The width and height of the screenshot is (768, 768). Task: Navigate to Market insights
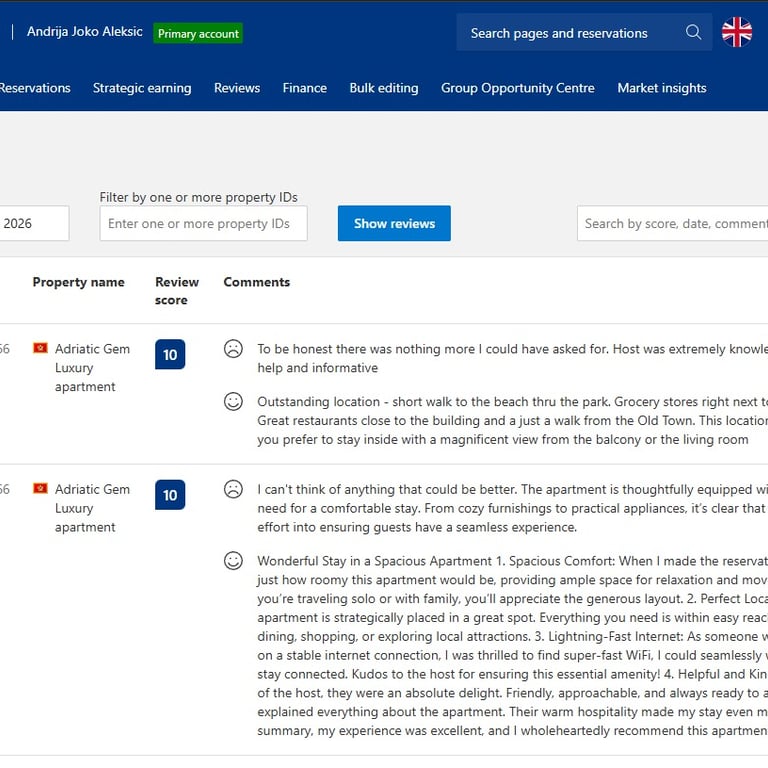coord(662,88)
